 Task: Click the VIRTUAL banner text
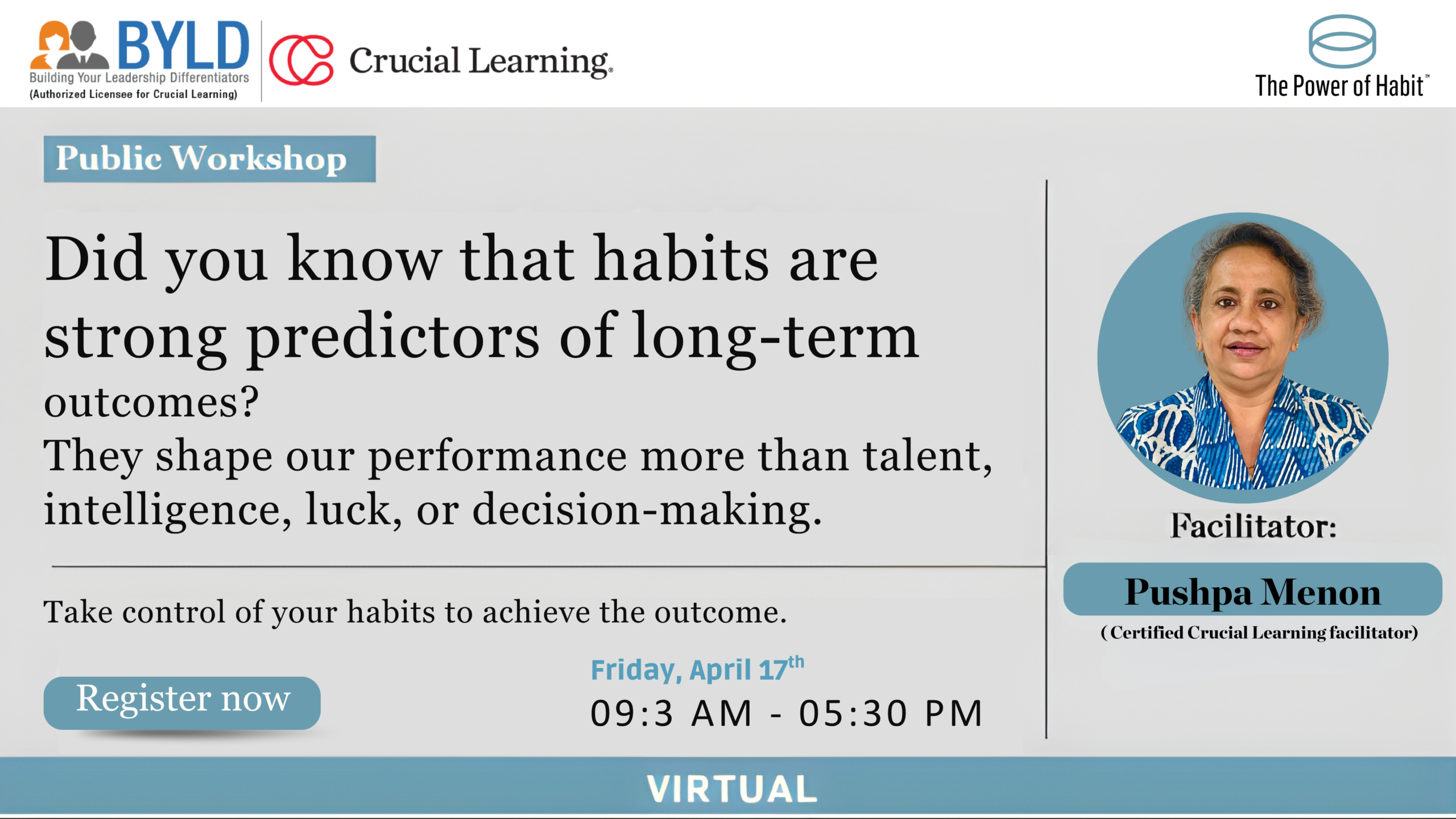tap(732, 789)
